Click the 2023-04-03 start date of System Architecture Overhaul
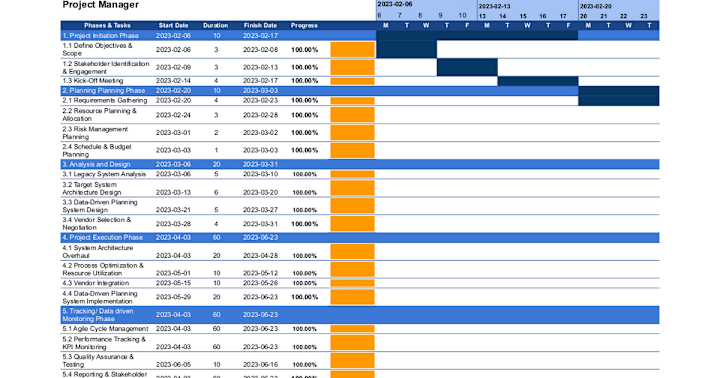720x378 pixels. tap(173, 256)
